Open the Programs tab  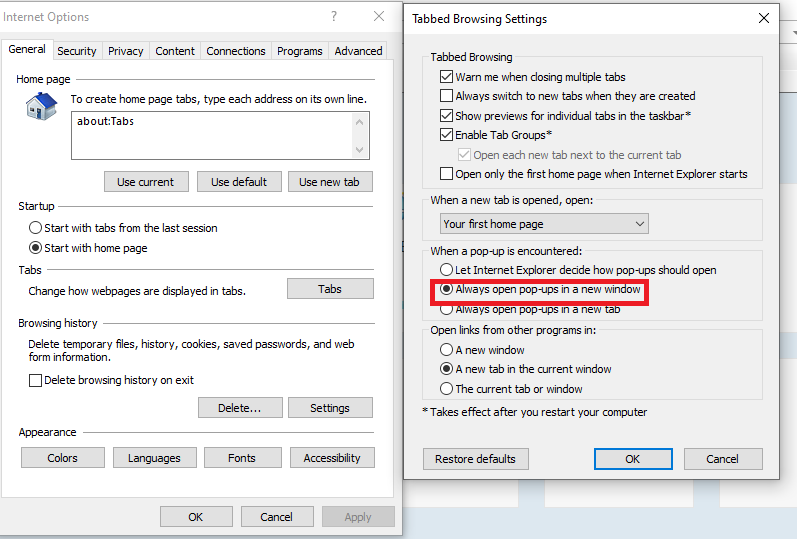[x=299, y=51]
